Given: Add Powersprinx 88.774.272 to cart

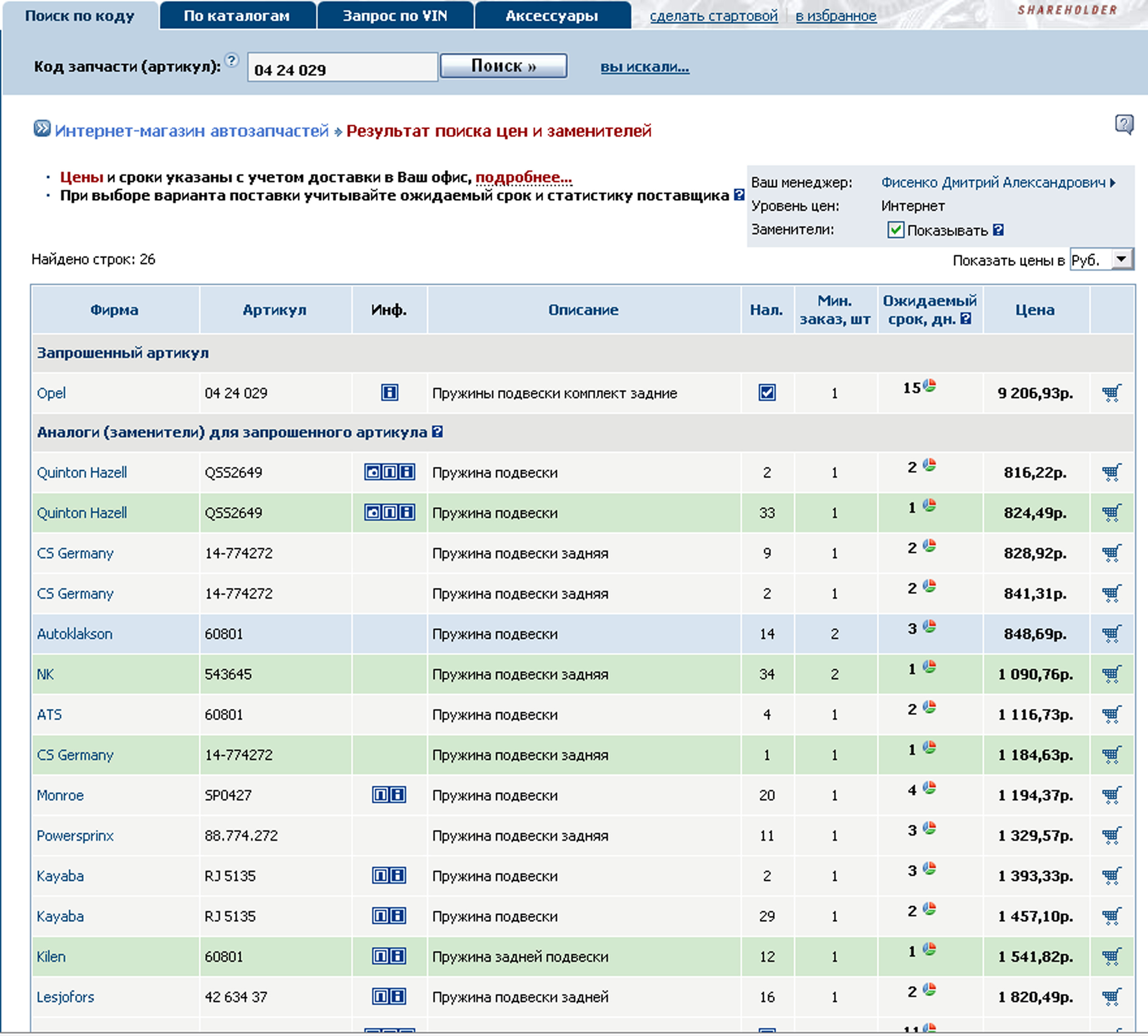Looking at the screenshot, I should point(1111,836).
